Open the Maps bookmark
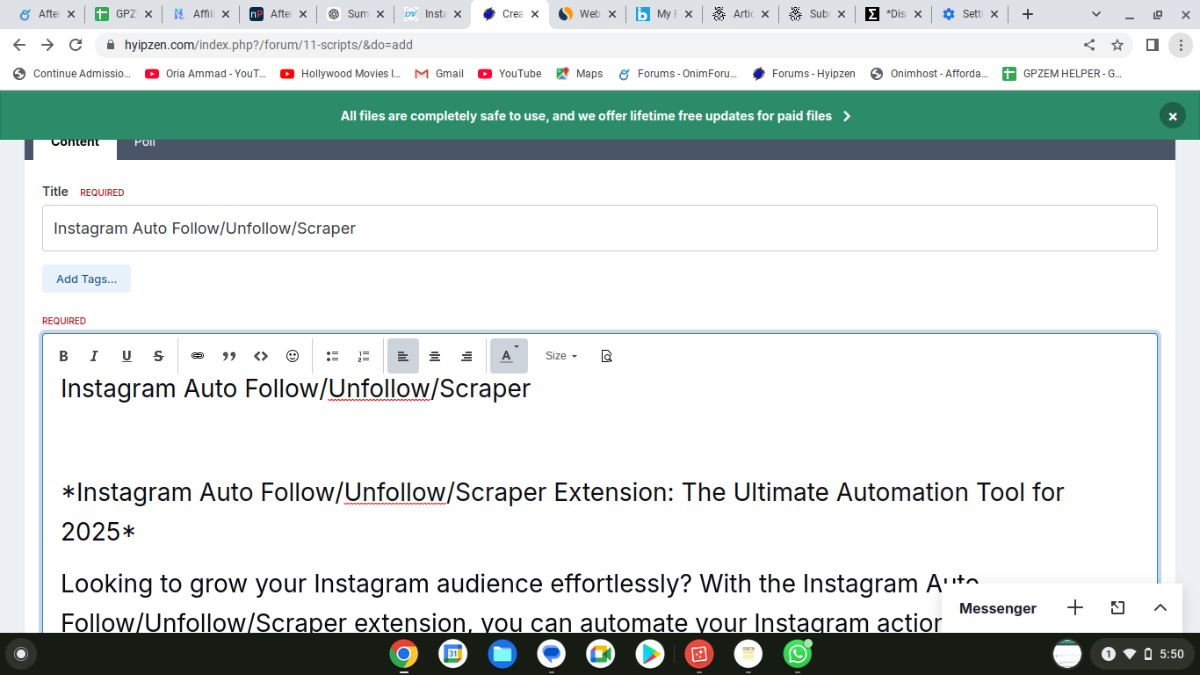This screenshot has width=1200, height=675. click(580, 74)
